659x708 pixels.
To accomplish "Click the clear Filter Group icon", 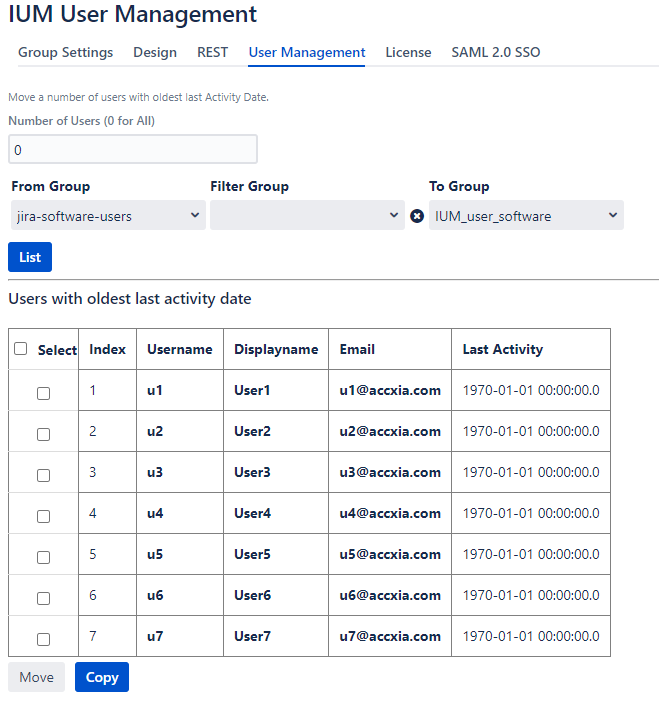I will tap(417, 216).
